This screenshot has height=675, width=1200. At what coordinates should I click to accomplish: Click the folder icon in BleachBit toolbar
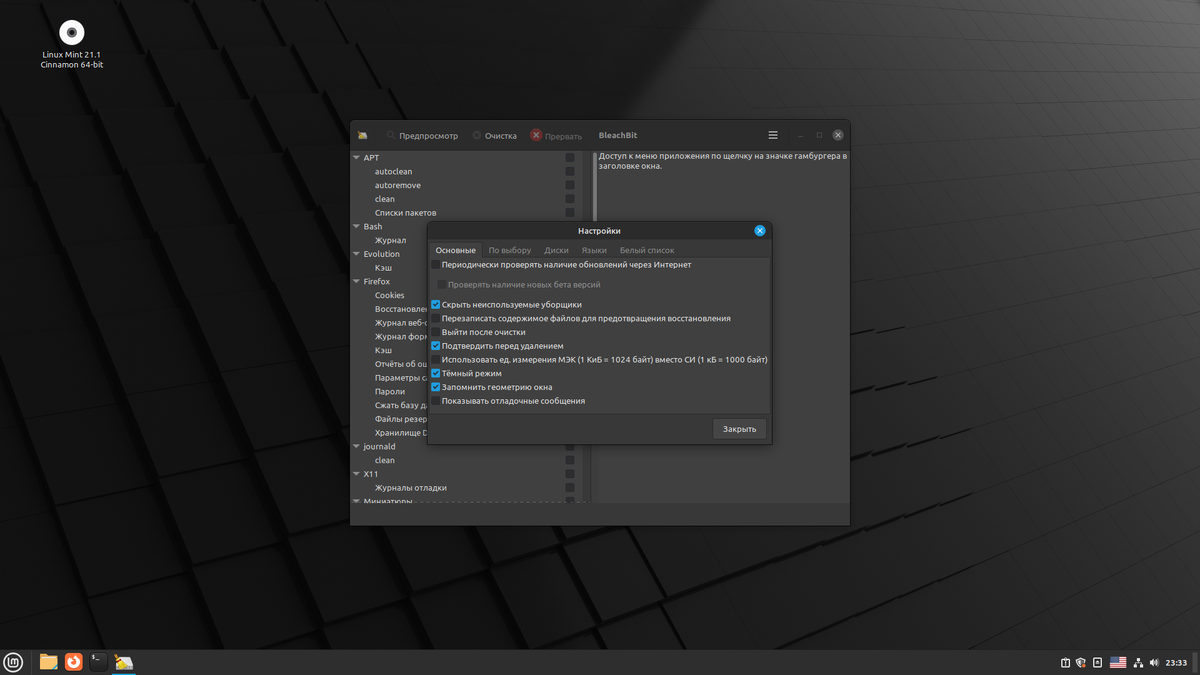(x=362, y=134)
